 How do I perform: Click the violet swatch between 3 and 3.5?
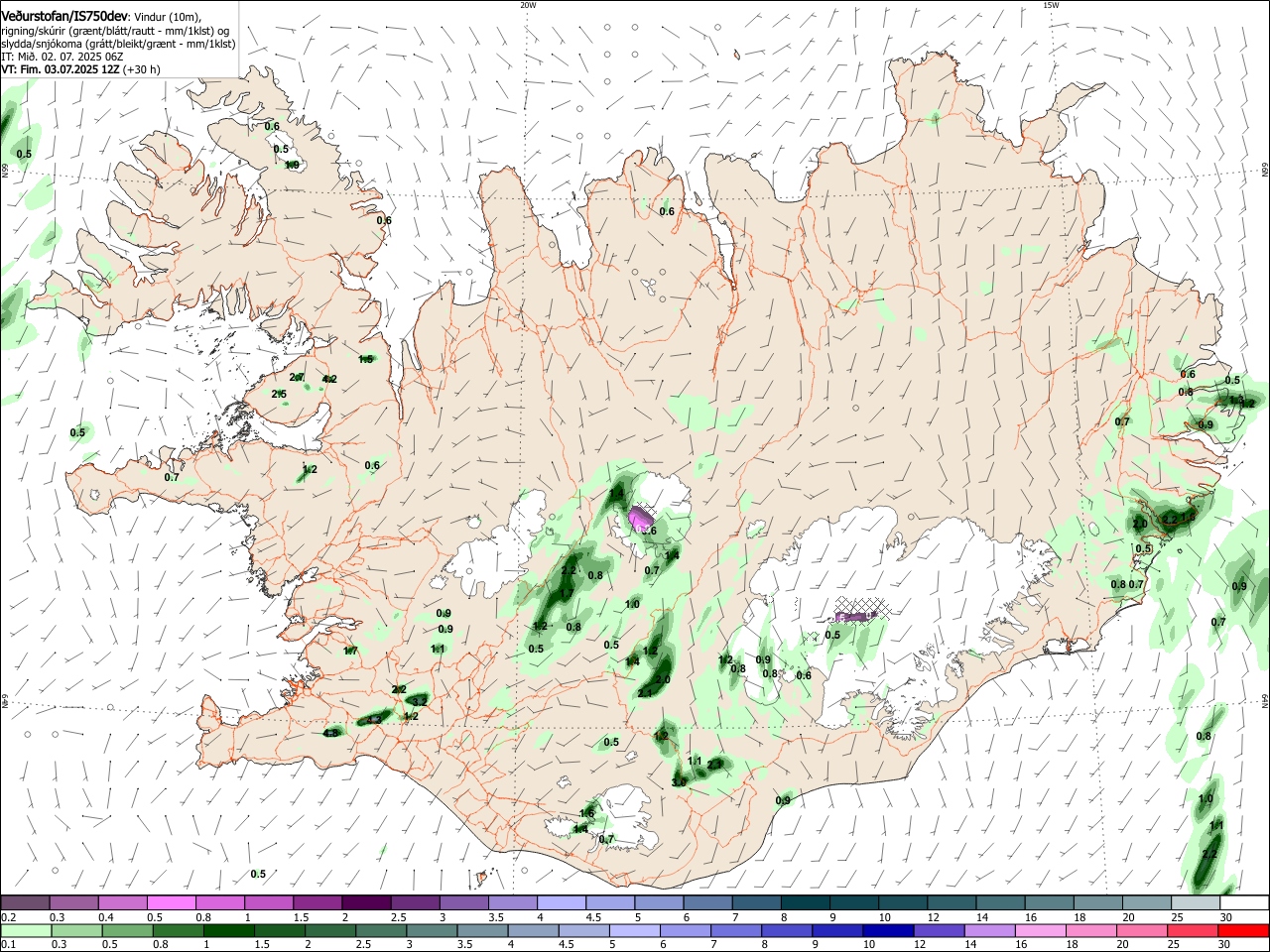463,903
